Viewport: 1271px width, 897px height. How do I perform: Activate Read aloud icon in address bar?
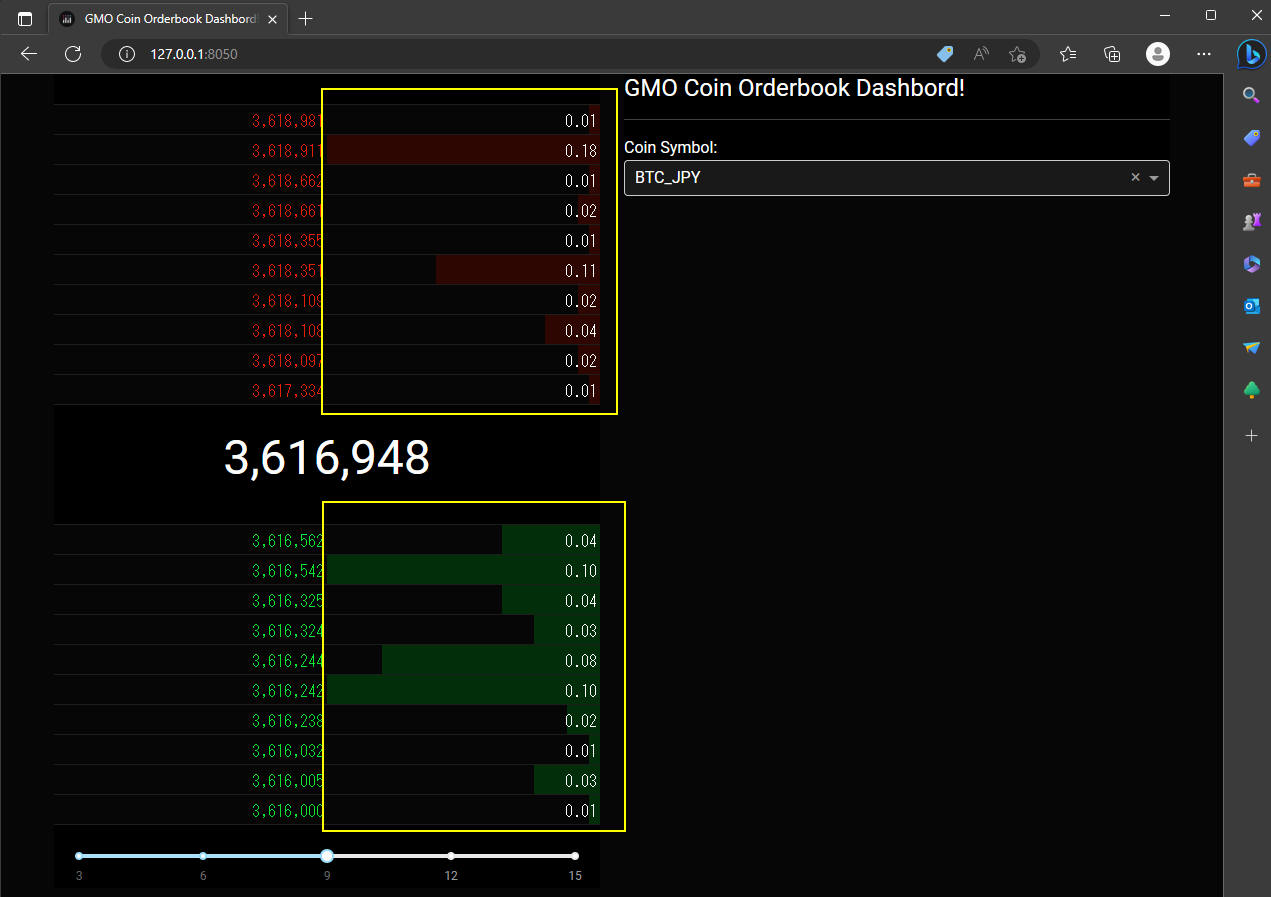[x=981, y=54]
